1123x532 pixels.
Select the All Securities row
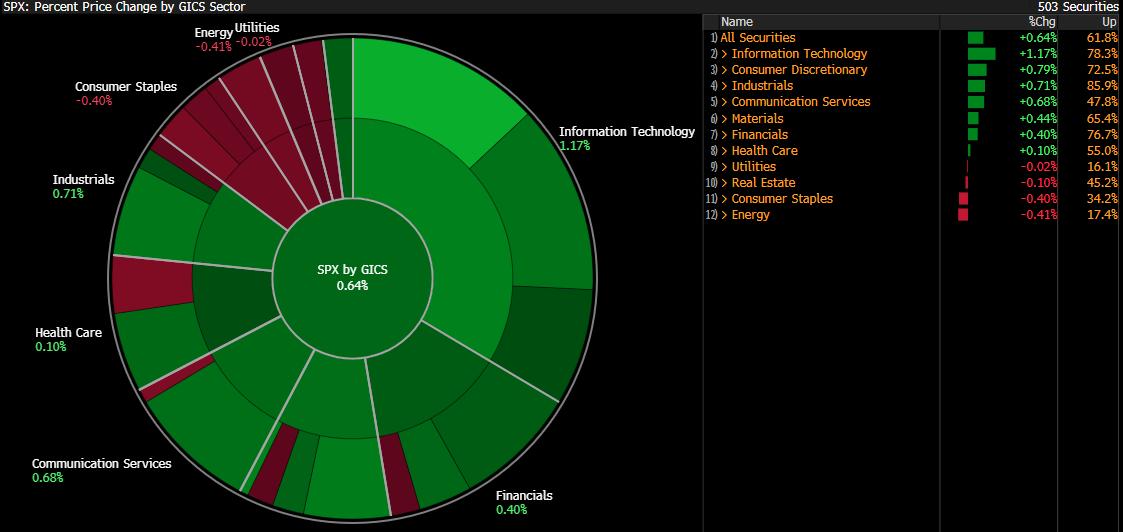click(758, 38)
